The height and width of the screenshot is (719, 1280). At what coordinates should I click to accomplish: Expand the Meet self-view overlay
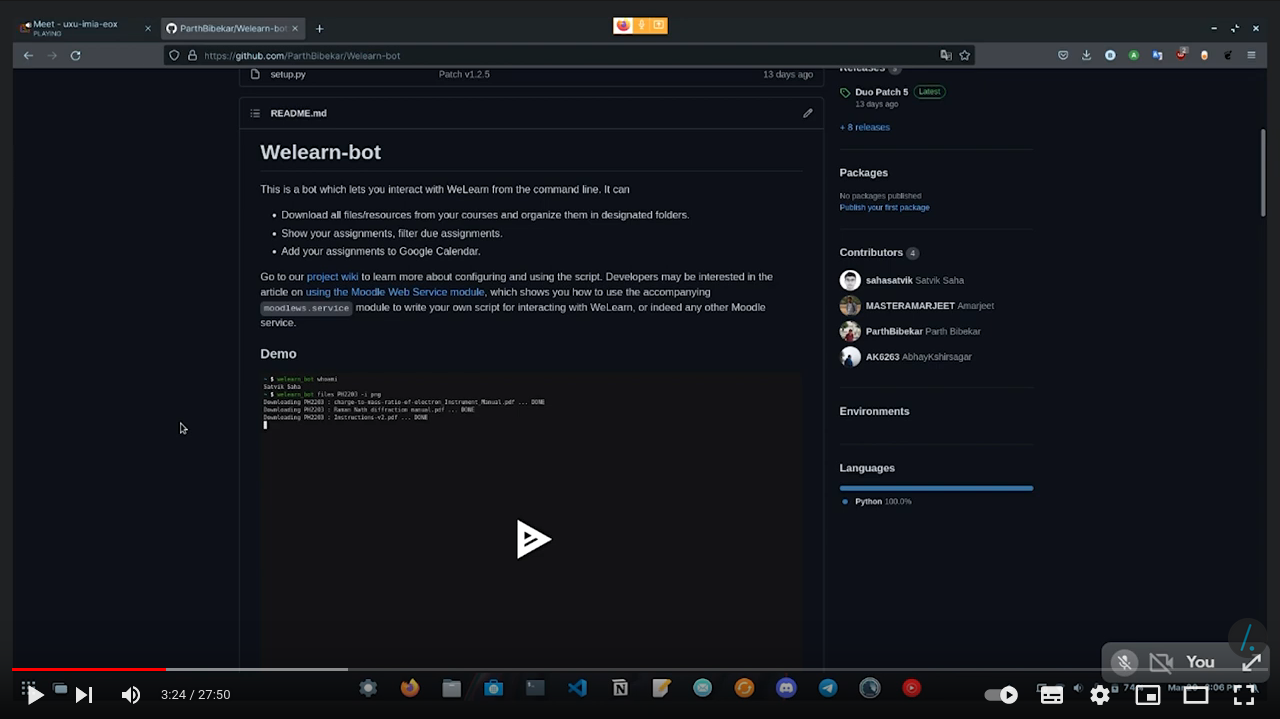[x=1250, y=662]
